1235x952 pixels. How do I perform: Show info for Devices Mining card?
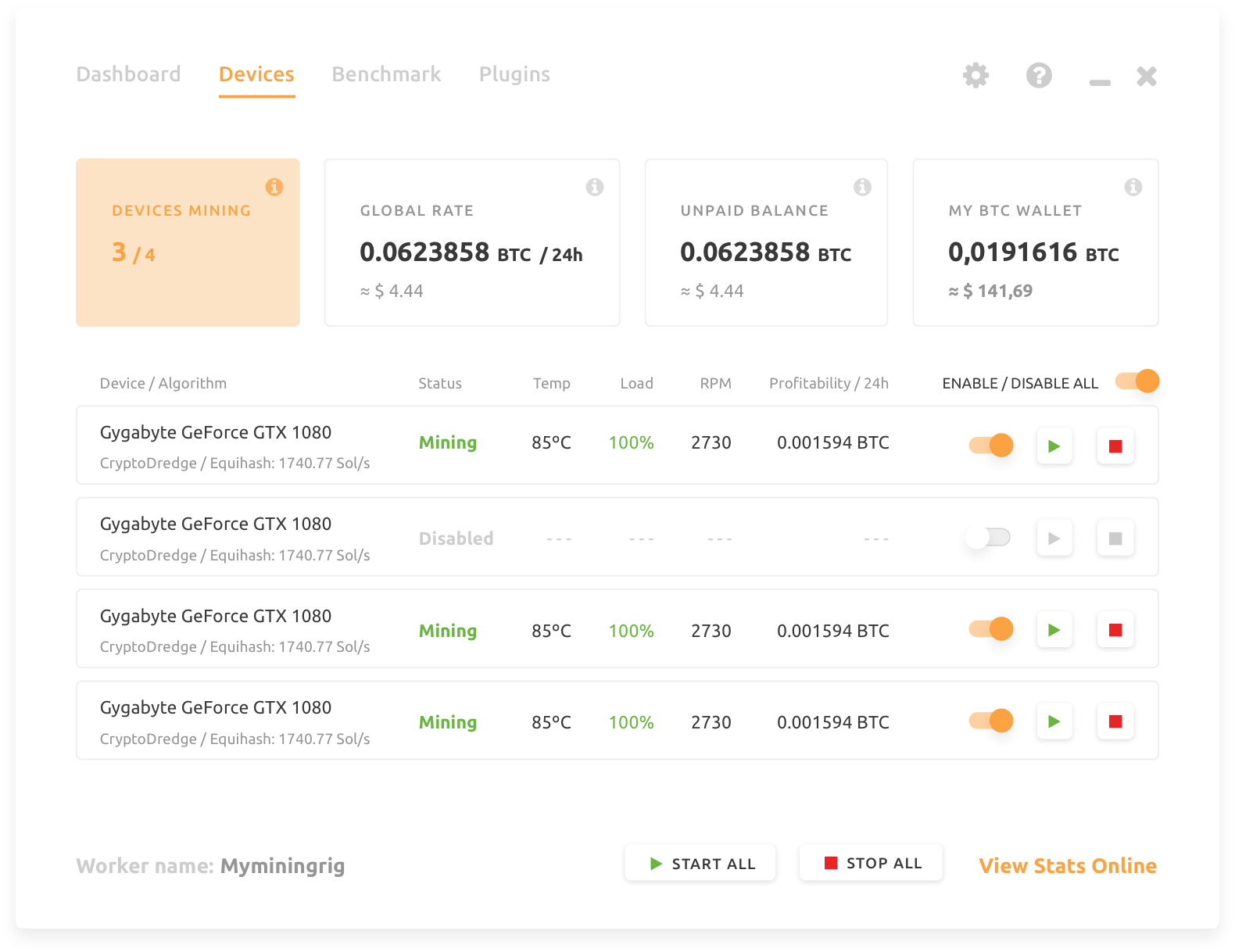(274, 187)
